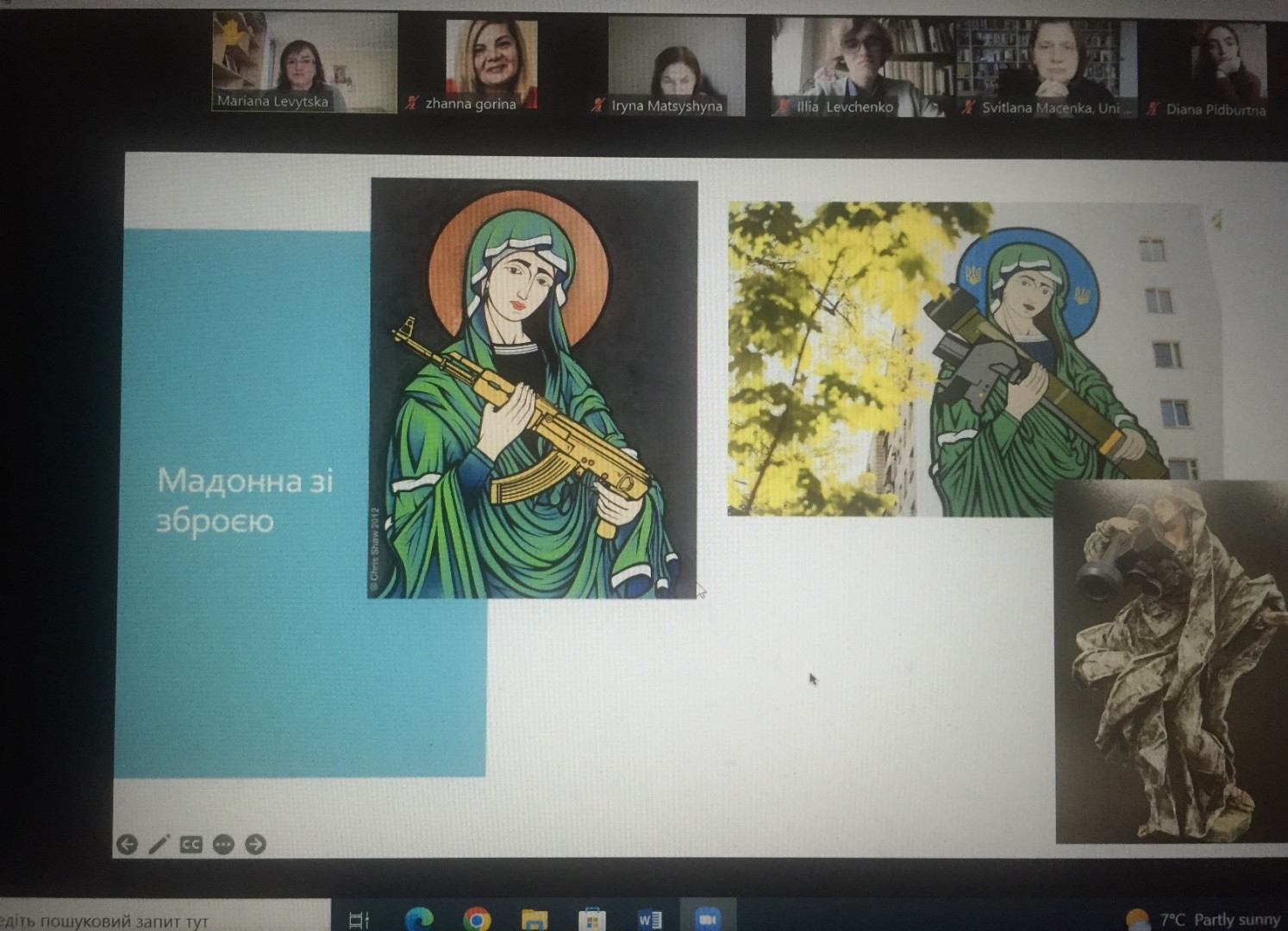The height and width of the screenshot is (931, 1288).
Task: Click Diana Pidburtna's muted microphone icon
Action: click(x=1154, y=109)
